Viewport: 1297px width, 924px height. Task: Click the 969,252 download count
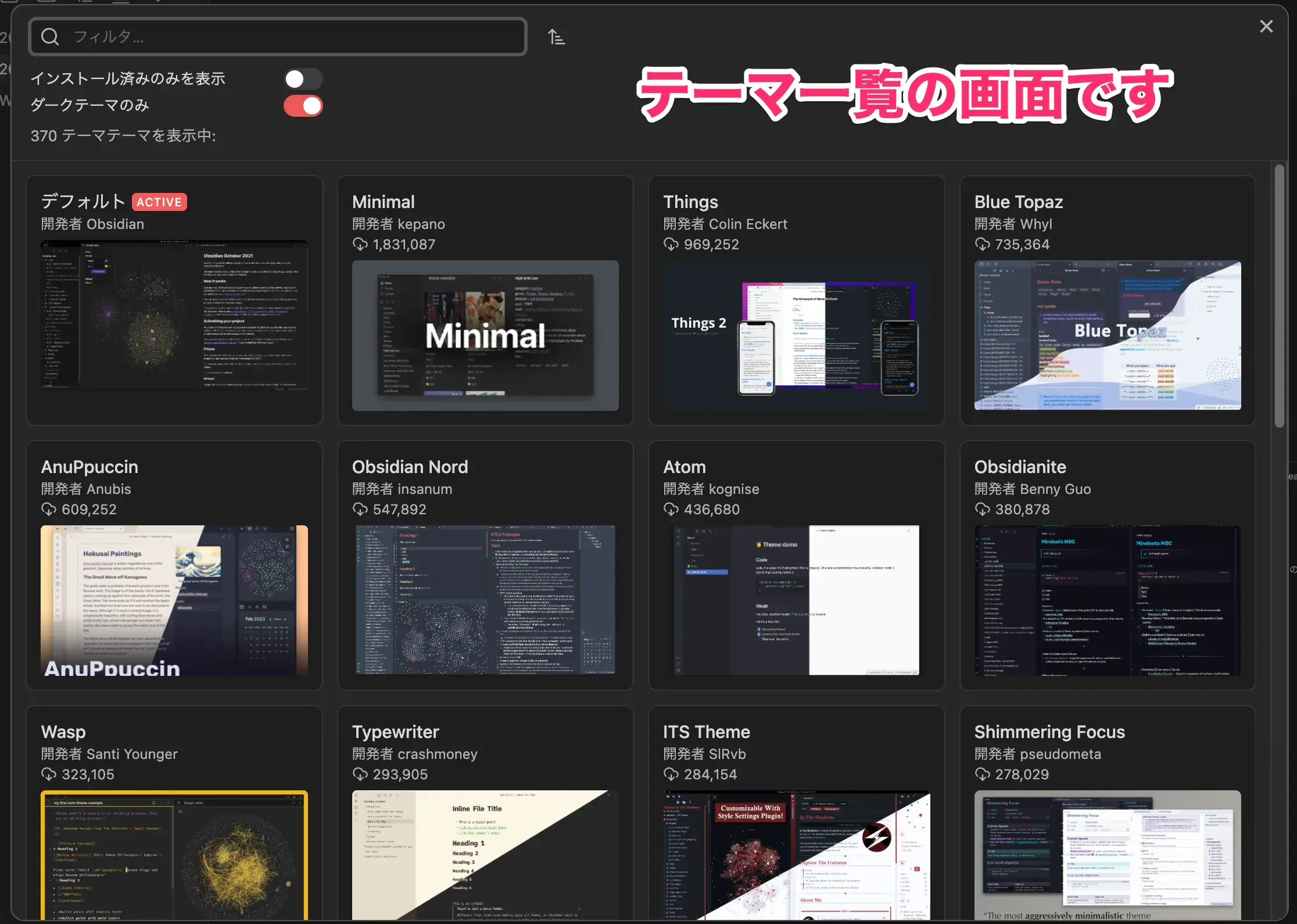pyautogui.click(x=711, y=245)
